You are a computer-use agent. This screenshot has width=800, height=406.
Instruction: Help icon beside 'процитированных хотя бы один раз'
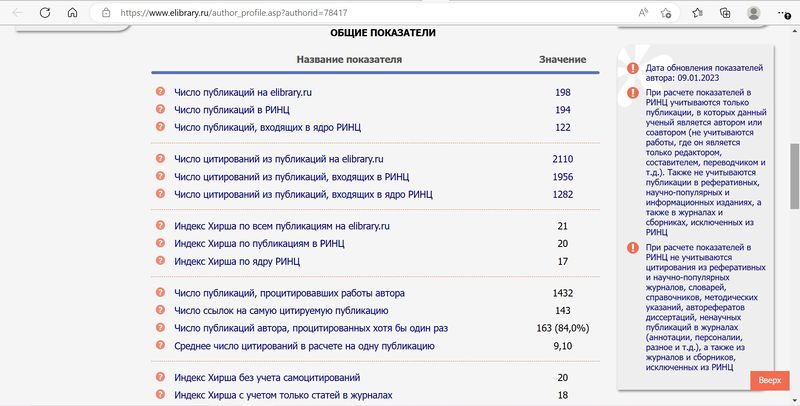pyautogui.click(x=160, y=327)
